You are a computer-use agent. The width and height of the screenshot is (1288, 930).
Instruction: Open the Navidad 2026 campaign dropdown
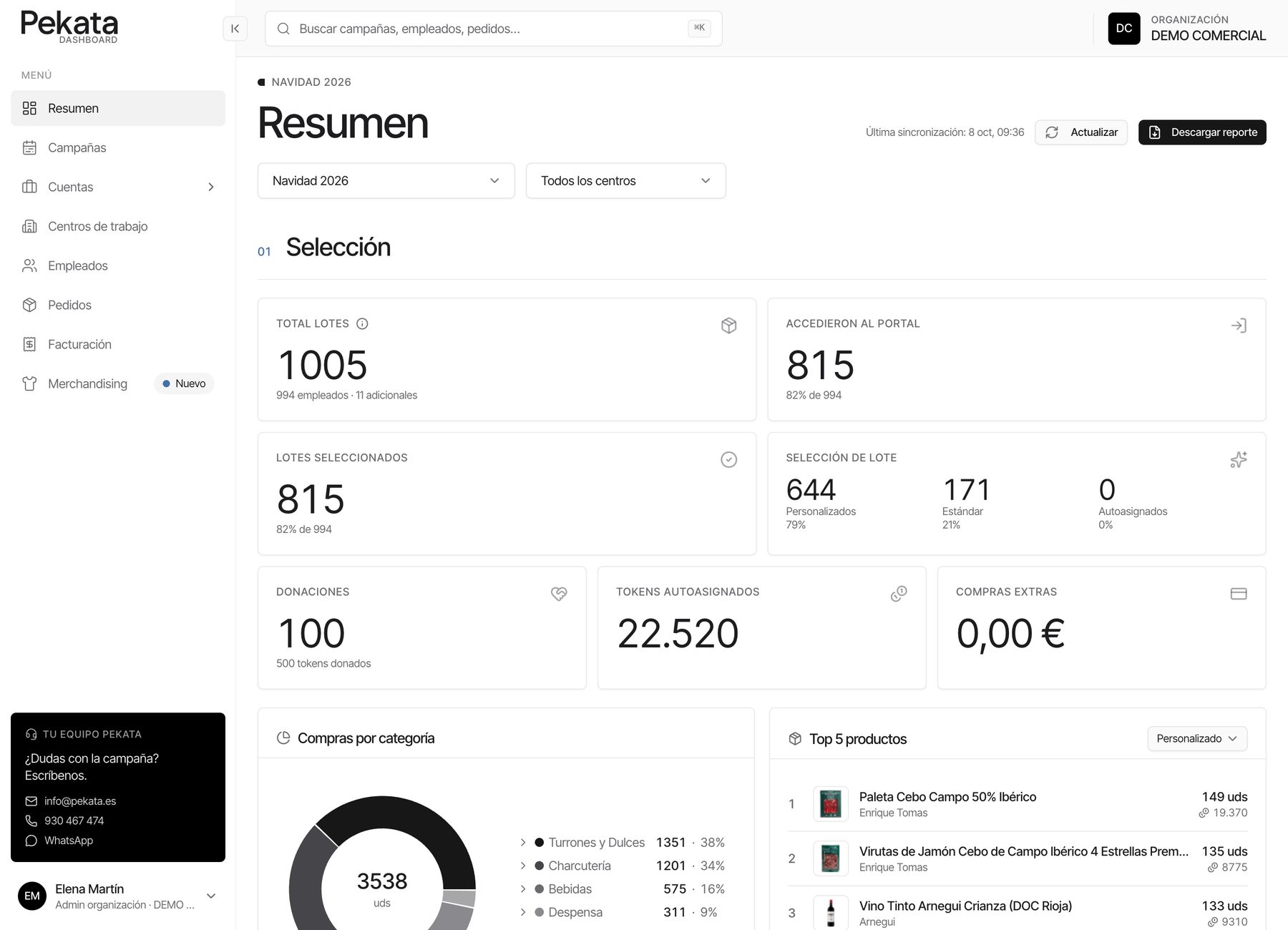pyautogui.click(x=386, y=181)
